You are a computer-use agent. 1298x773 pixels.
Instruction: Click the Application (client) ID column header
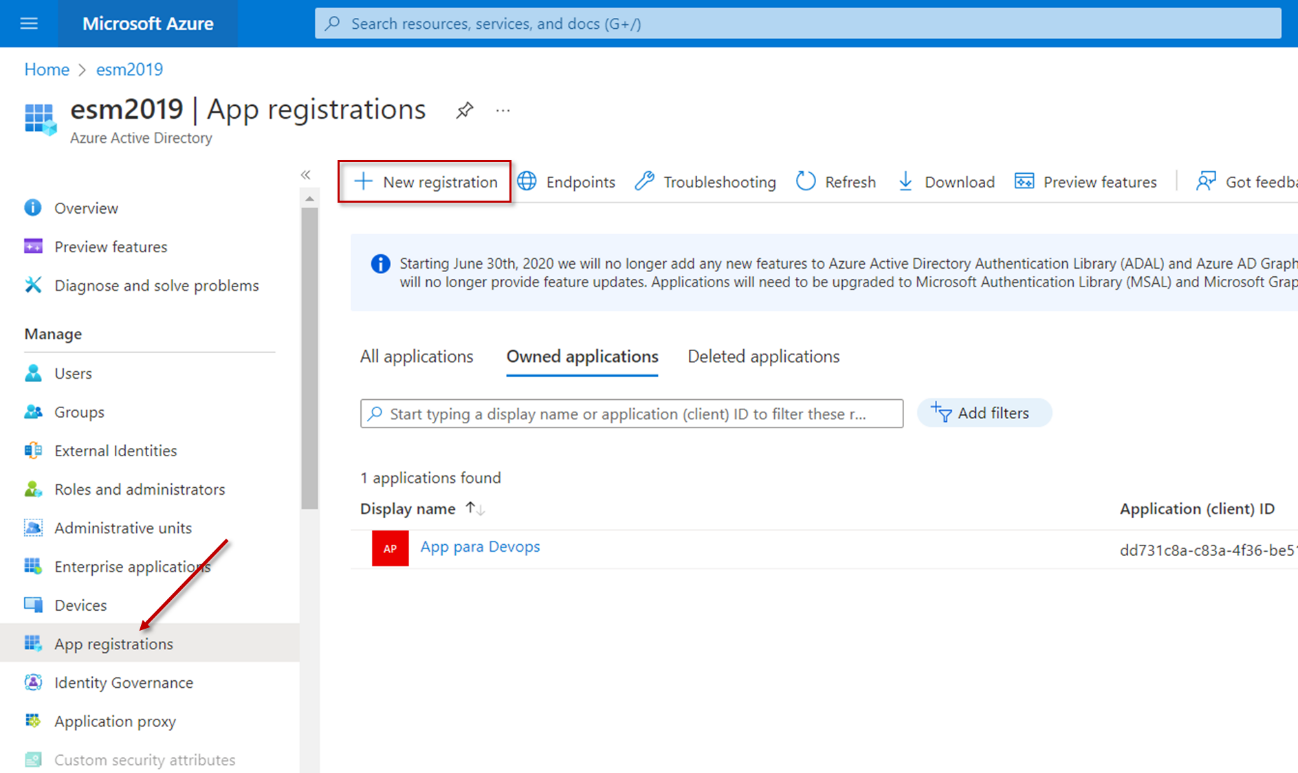coord(1197,509)
